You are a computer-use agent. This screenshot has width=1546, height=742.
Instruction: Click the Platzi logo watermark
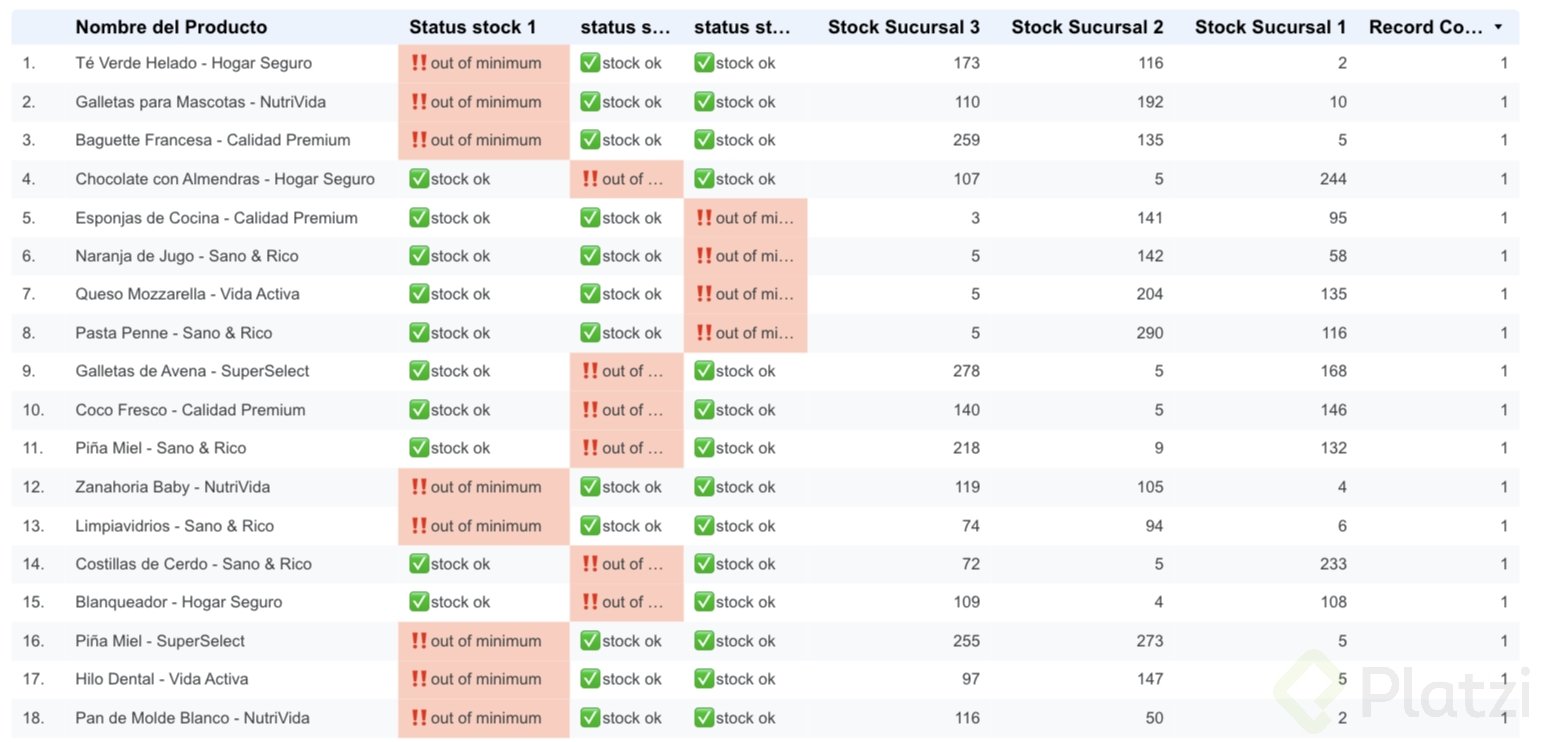tap(1403, 690)
